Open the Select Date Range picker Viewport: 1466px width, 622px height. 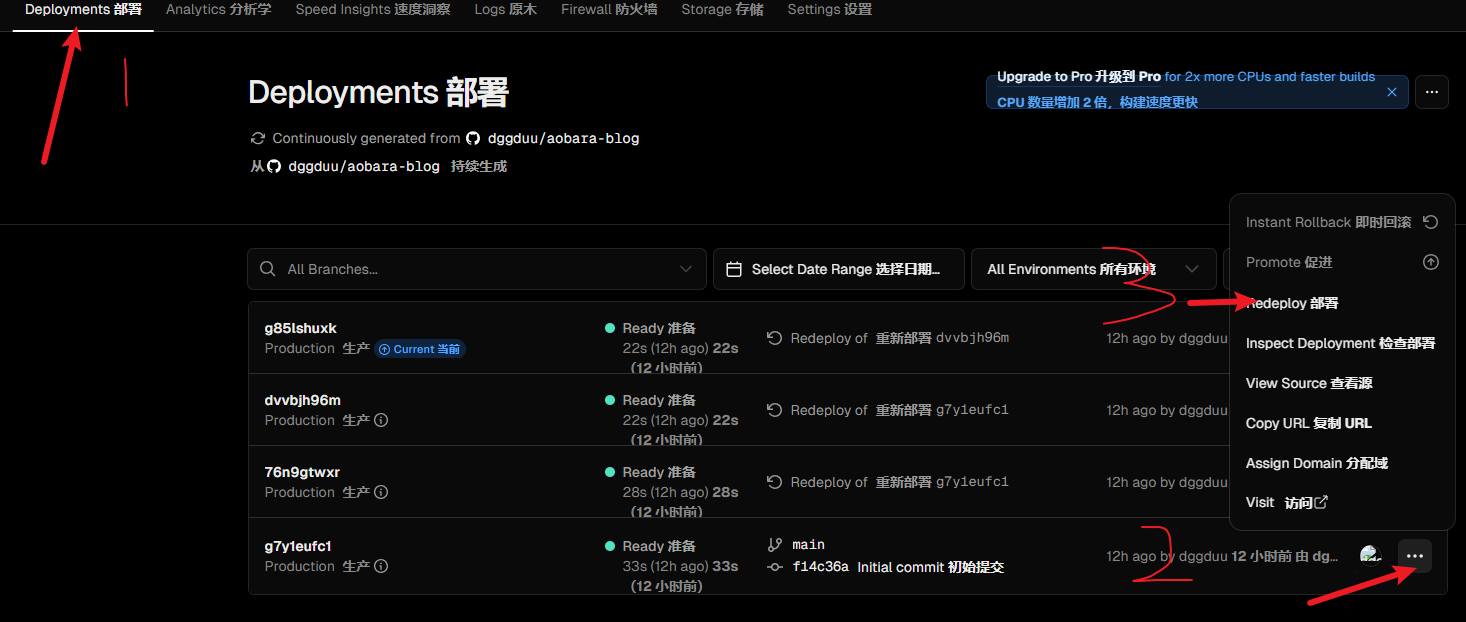click(x=838, y=269)
